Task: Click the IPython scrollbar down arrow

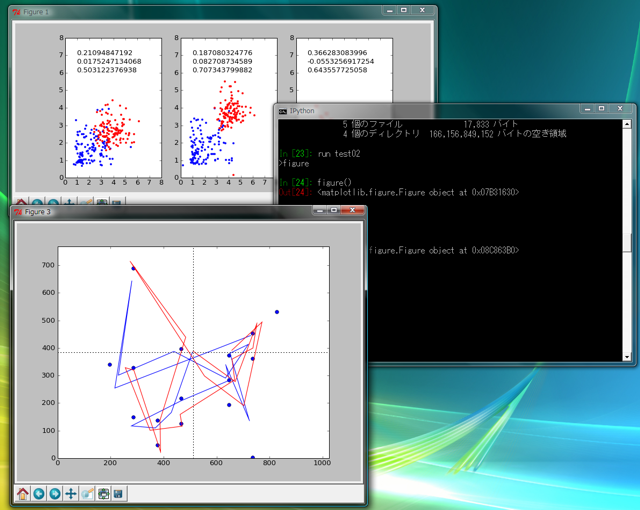Action: click(x=627, y=357)
